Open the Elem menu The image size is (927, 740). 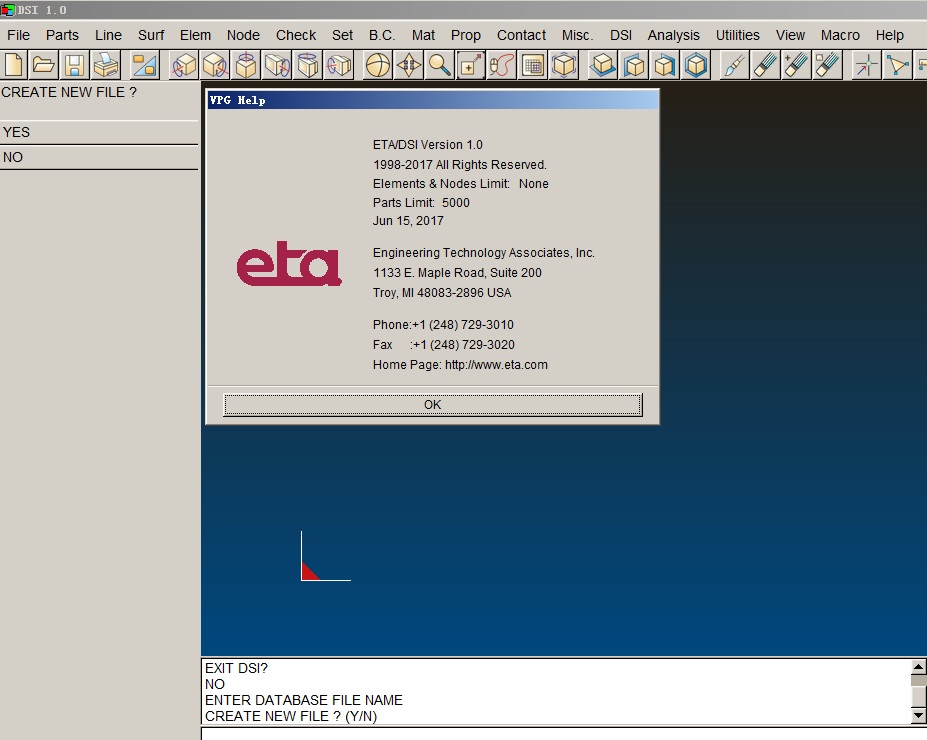coord(195,35)
